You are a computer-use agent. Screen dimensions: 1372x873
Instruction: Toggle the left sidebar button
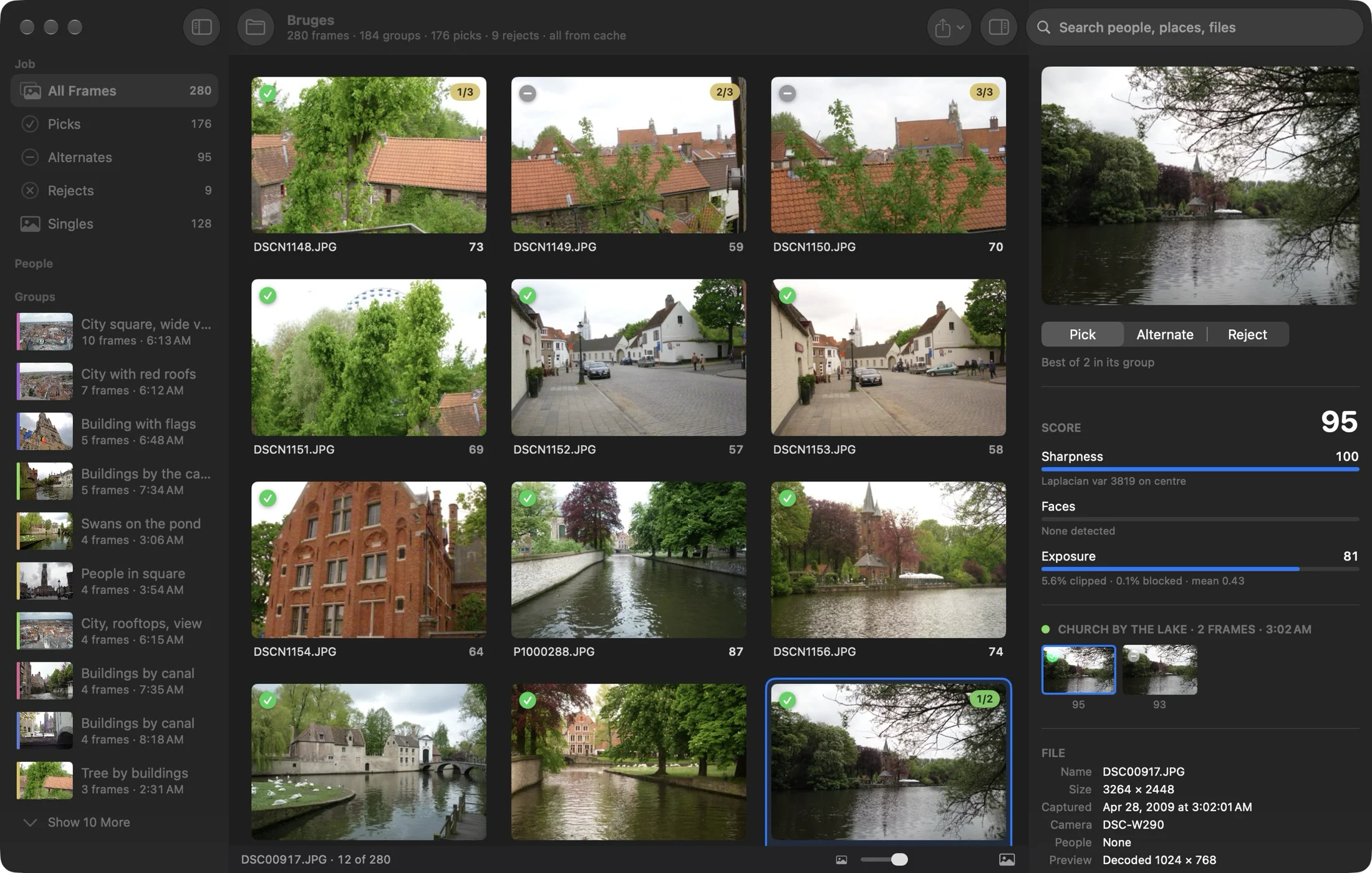pos(201,27)
